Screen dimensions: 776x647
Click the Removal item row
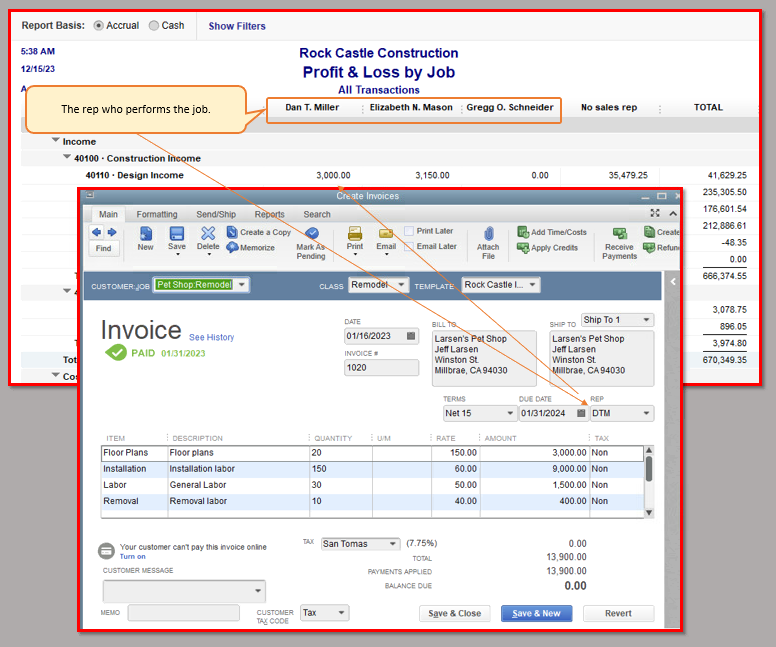pyautogui.click(x=372, y=501)
